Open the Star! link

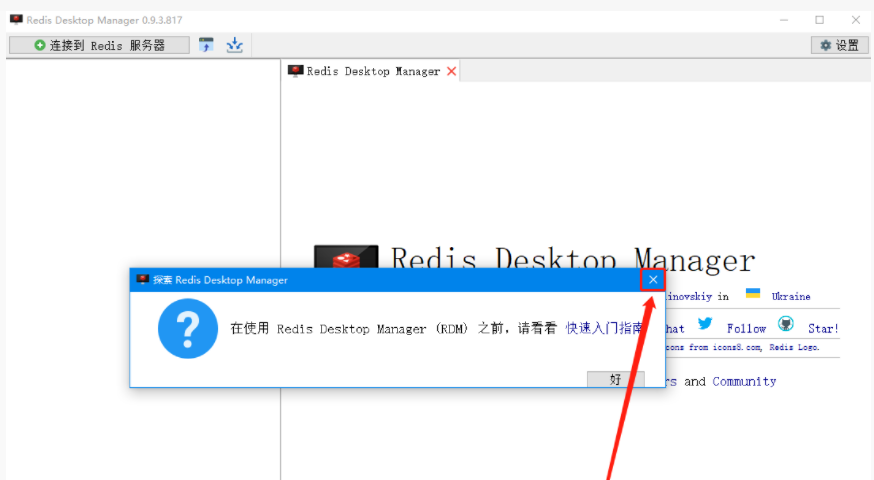click(823, 329)
